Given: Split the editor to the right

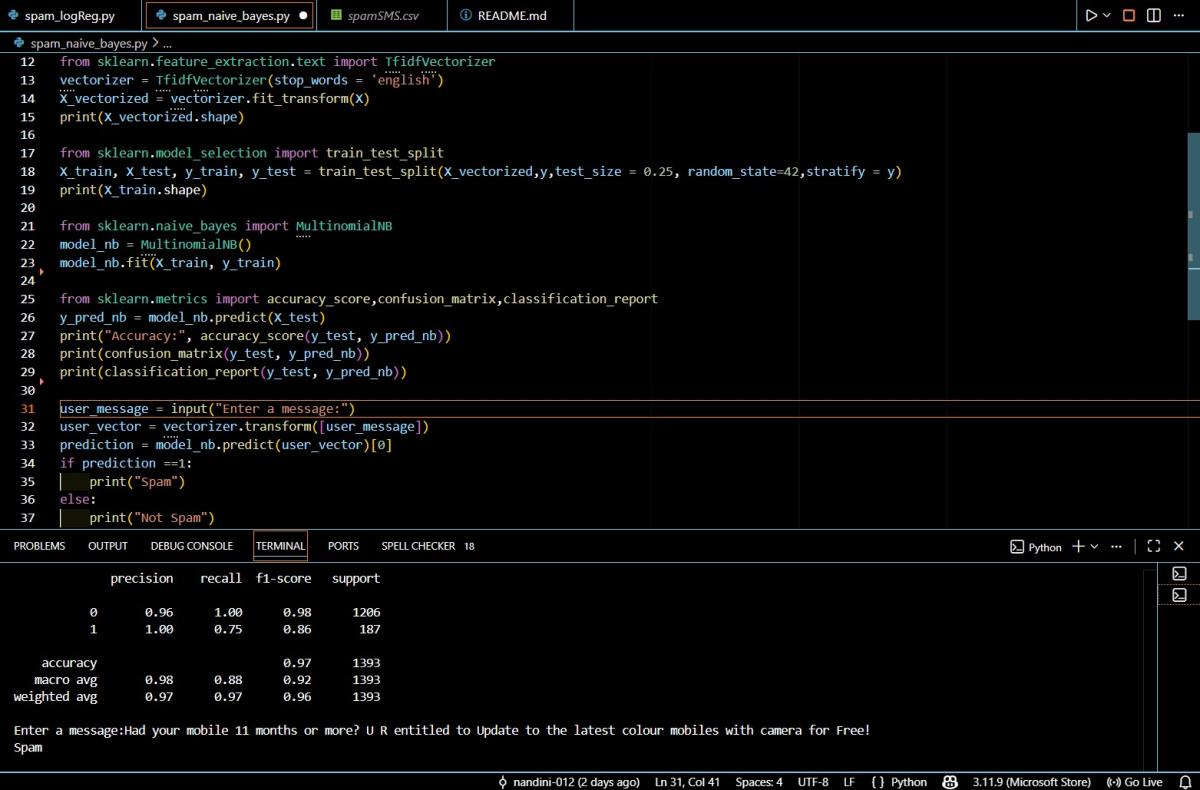Looking at the screenshot, I should click(x=1154, y=16).
